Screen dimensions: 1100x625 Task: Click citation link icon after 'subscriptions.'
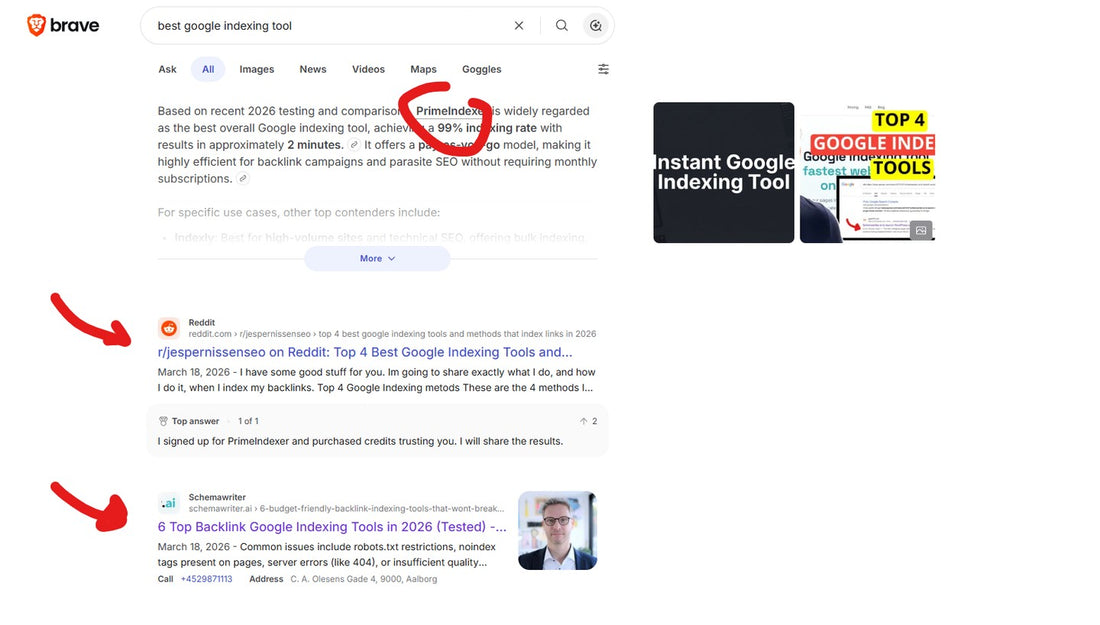coord(243,178)
